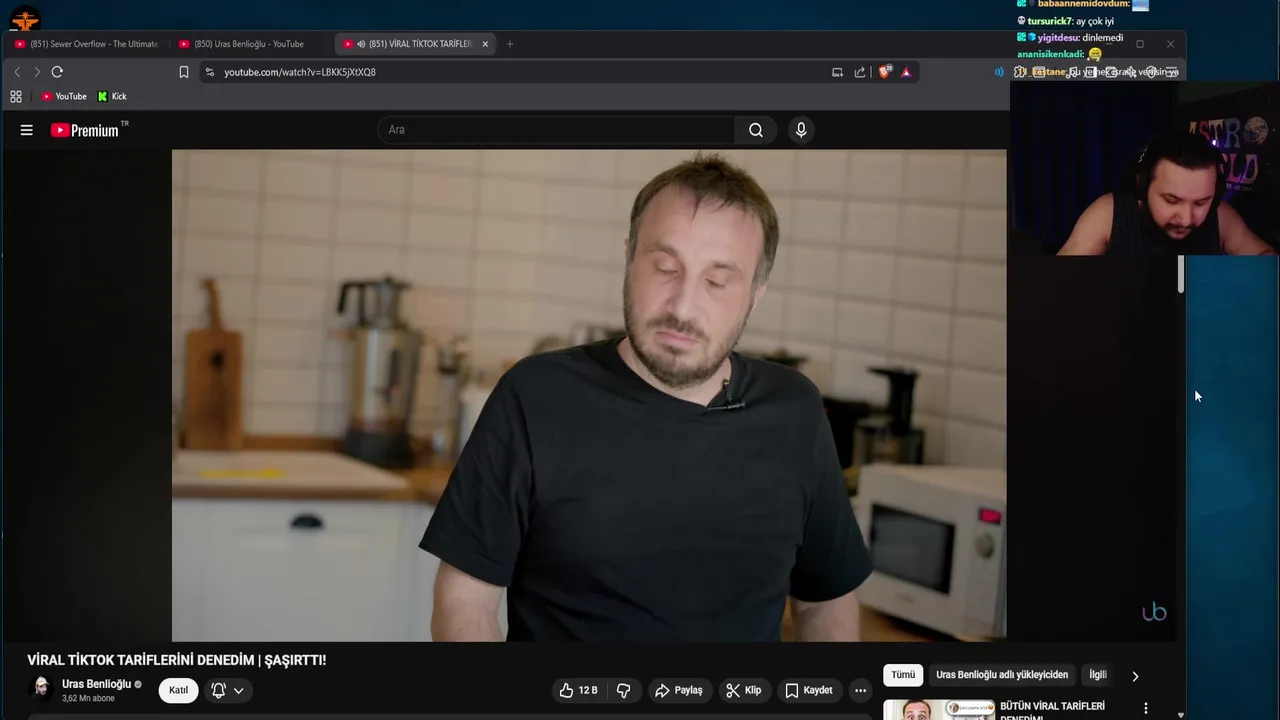Open a new browser tab
This screenshot has width=1280, height=720.
coord(510,44)
